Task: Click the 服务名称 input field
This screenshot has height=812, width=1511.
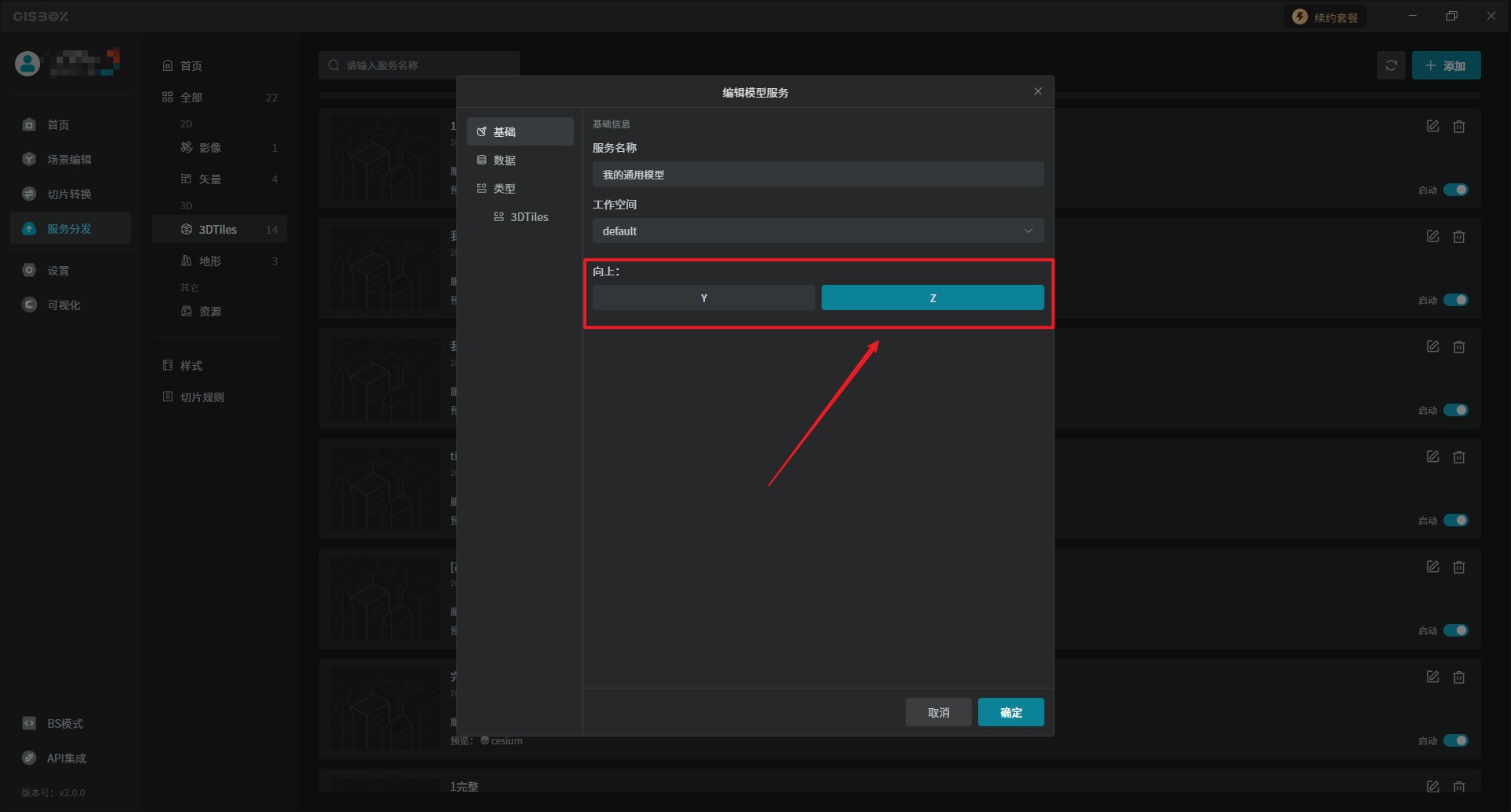Action: [818, 175]
